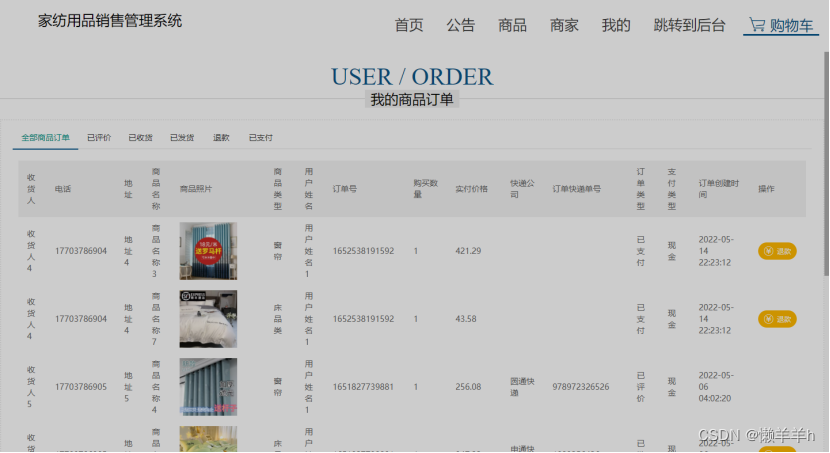
Task: Click the 购买数量 column header
Action: coord(426,189)
